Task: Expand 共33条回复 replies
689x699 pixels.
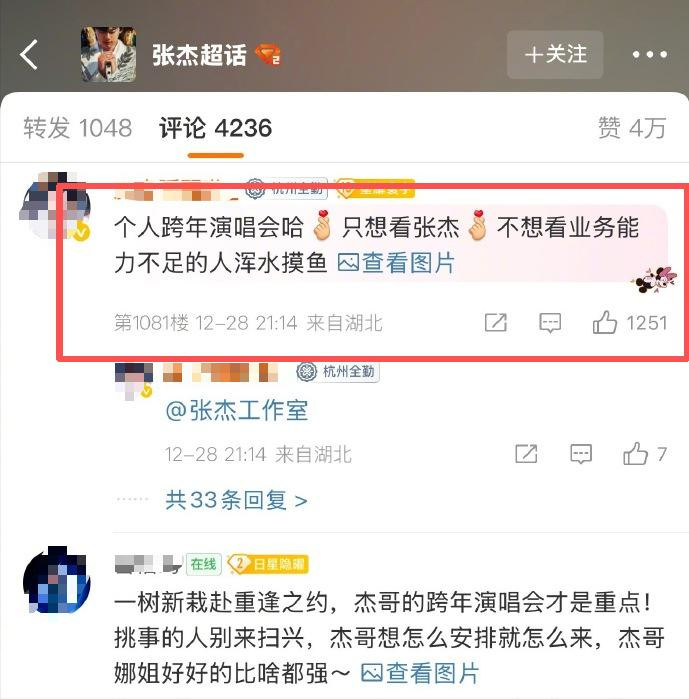Action: point(237,500)
